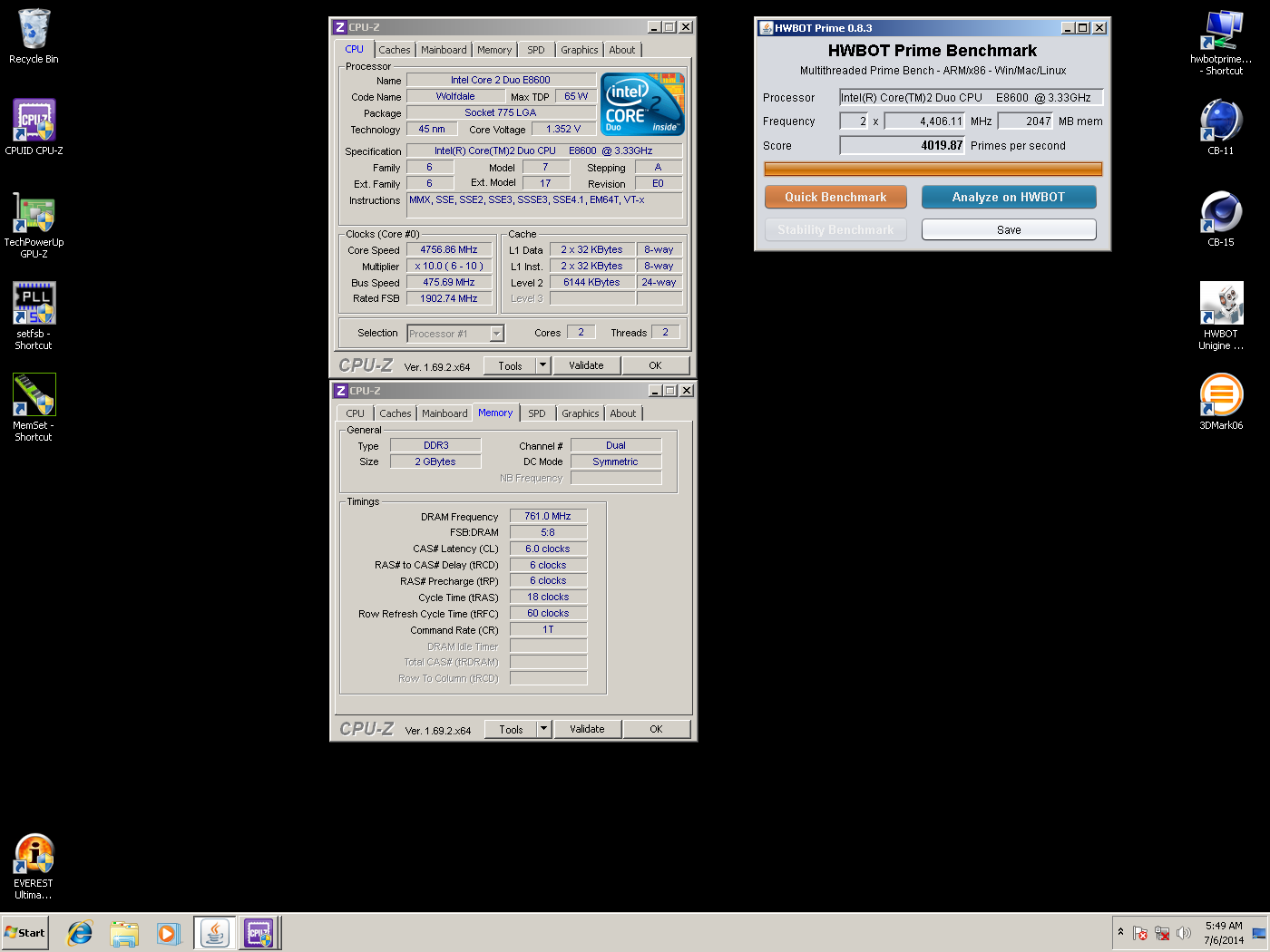Launch EVEREST Ultimate desktop icon

[34, 866]
